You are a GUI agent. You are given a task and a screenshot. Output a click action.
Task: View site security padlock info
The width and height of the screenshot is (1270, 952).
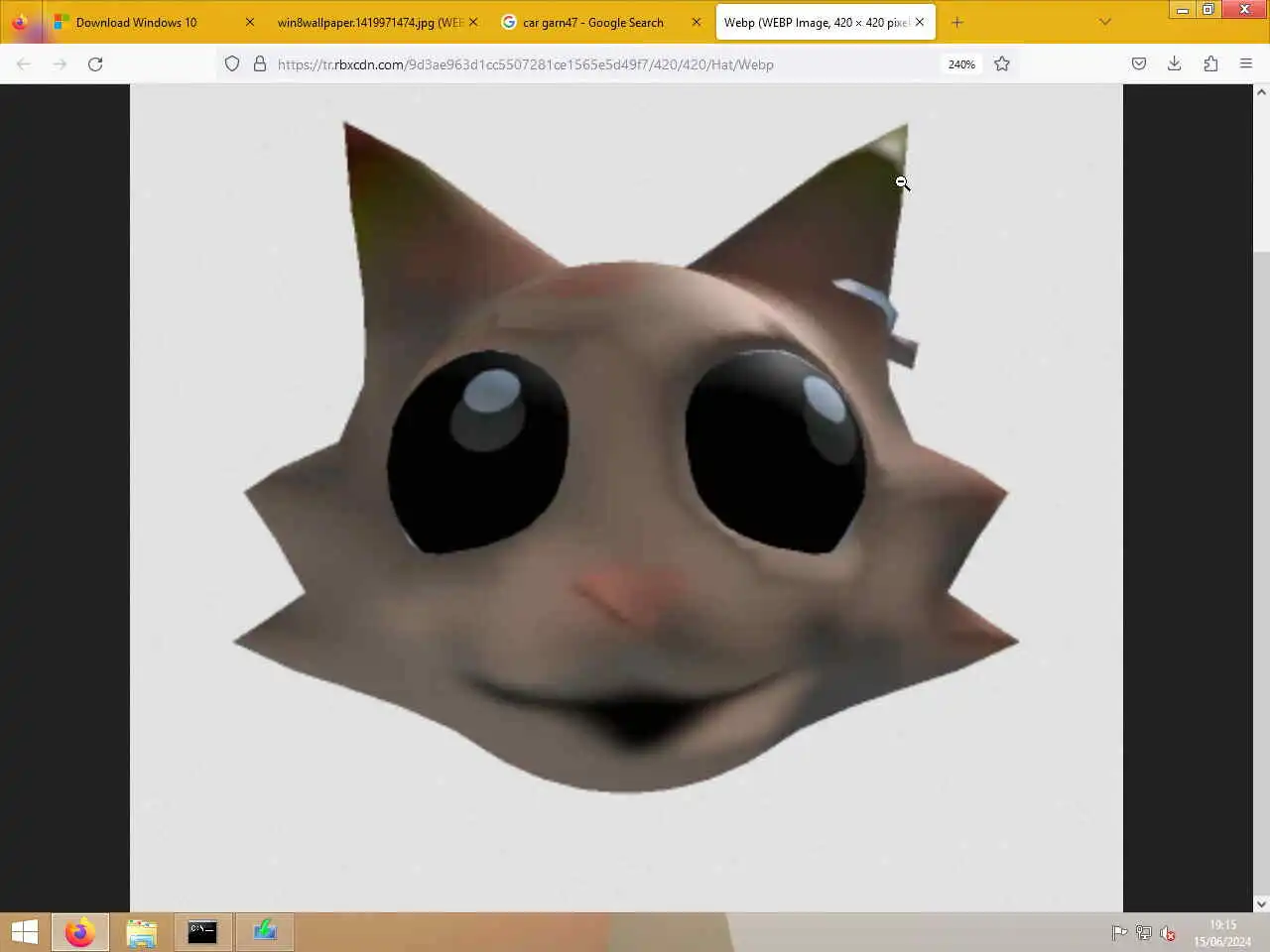259,63
